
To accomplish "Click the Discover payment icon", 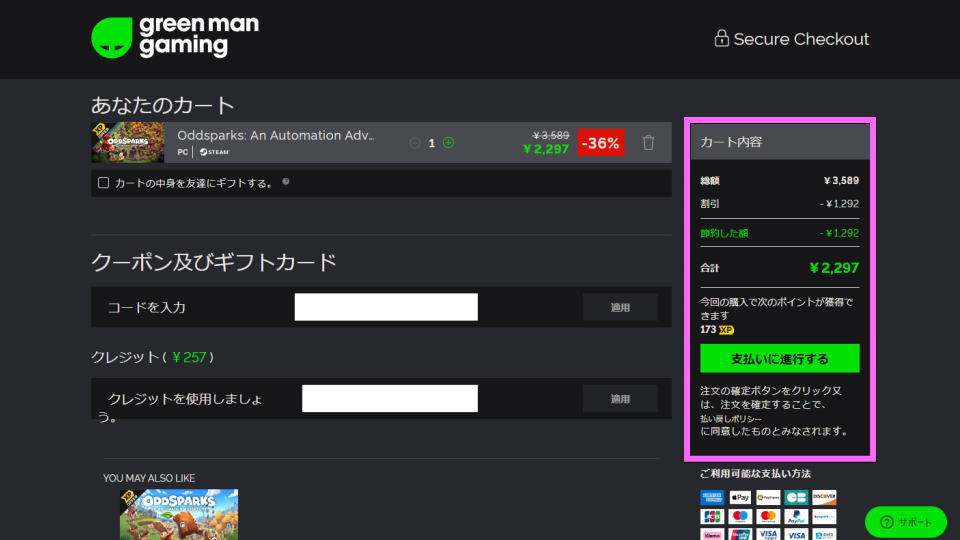I will 824,498.
